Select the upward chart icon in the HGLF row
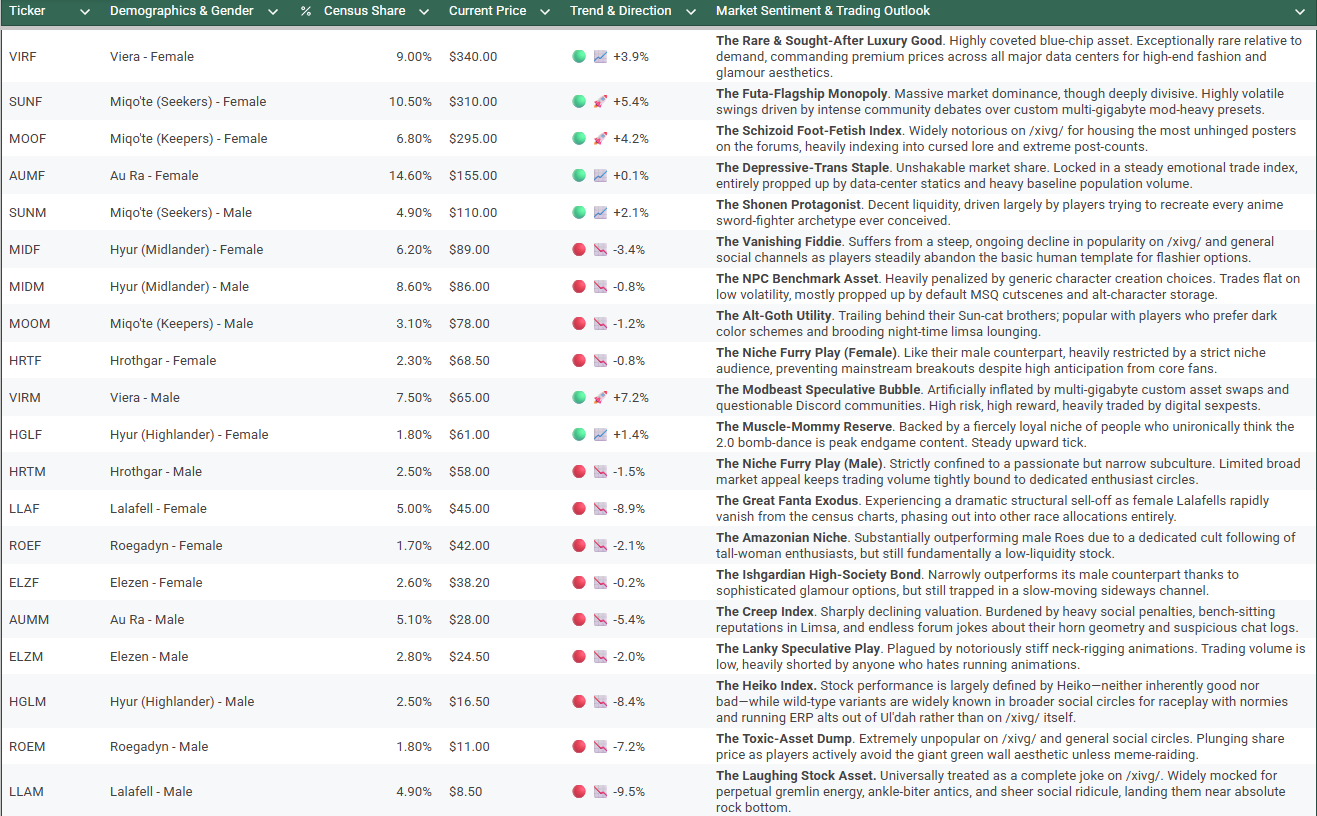This screenshot has height=816, width=1317. pos(600,435)
